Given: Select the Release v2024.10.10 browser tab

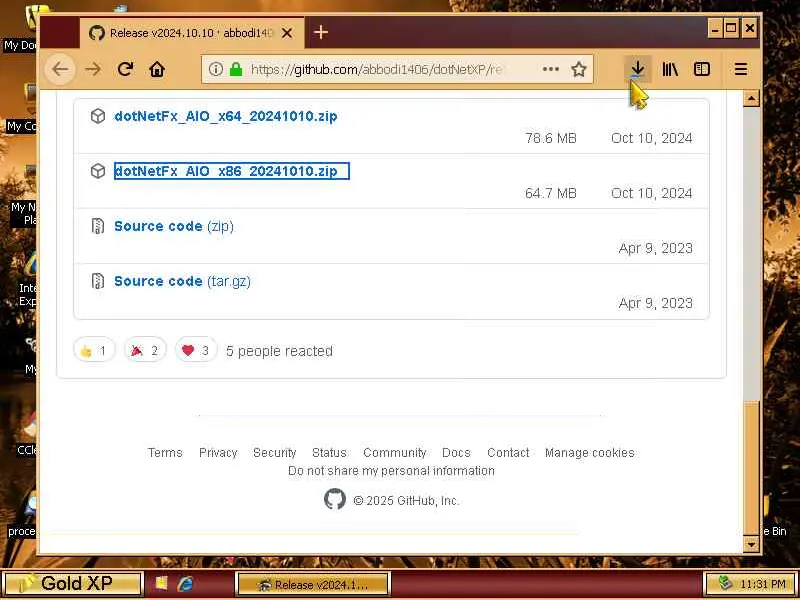Looking at the screenshot, I should [192, 33].
